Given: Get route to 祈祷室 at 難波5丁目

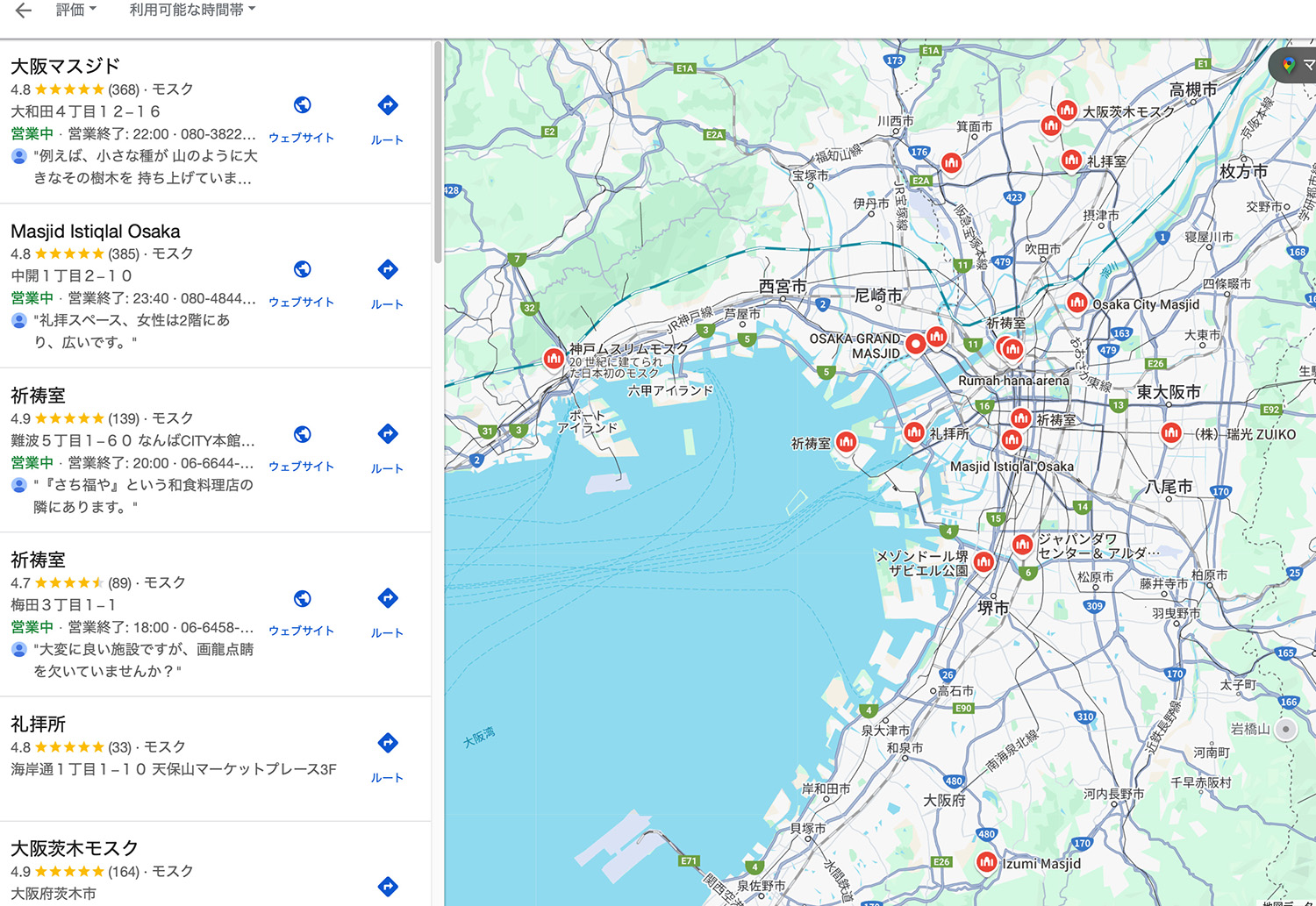Looking at the screenshot, I should [x=387, y=447].
